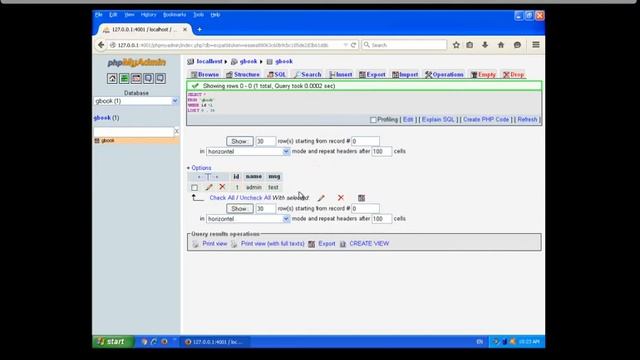Open the Search tab in phpMyAdmin
Viewport: 640px width, 360px height.
(x=307, y=75)
